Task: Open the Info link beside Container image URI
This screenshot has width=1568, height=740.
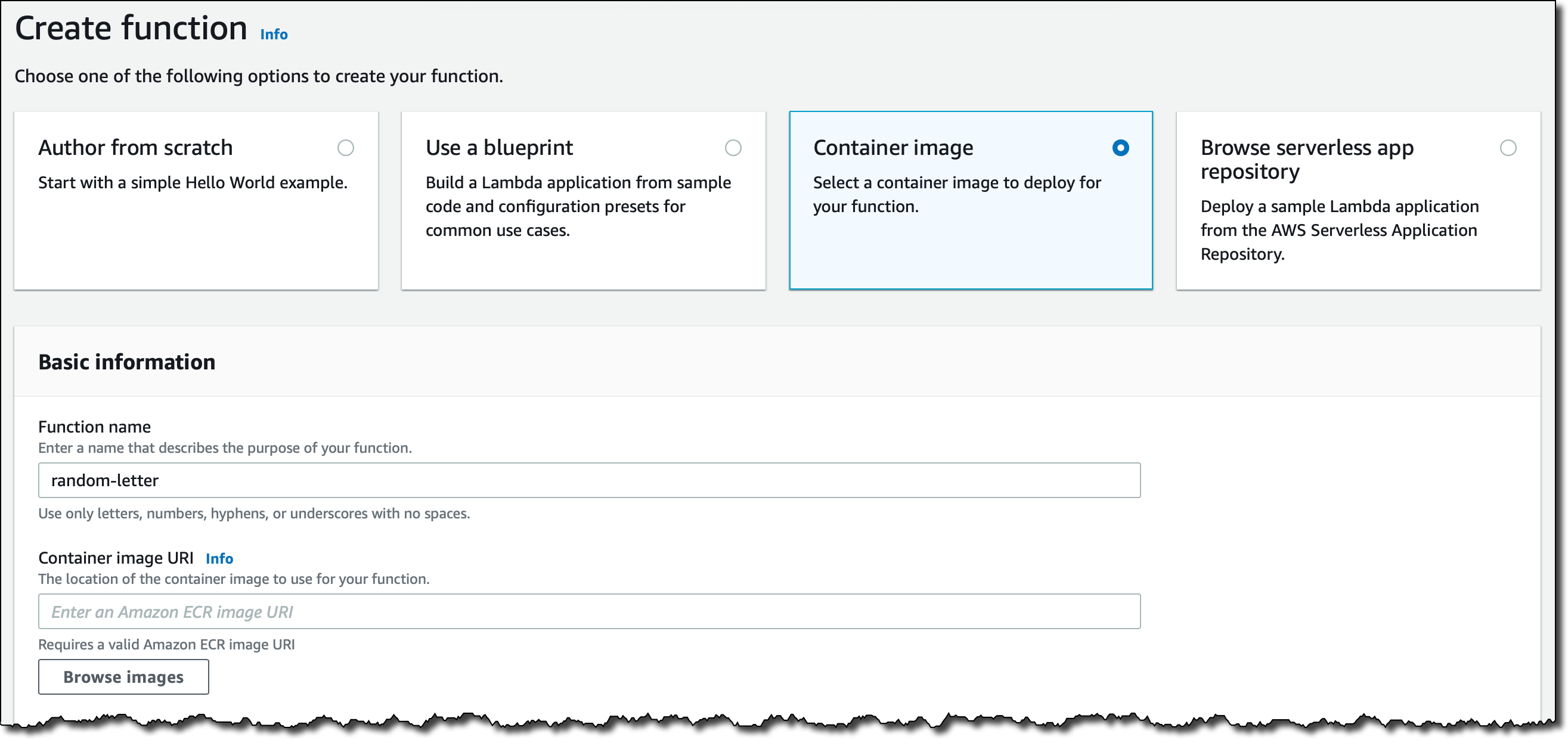Action: point(219,559)
